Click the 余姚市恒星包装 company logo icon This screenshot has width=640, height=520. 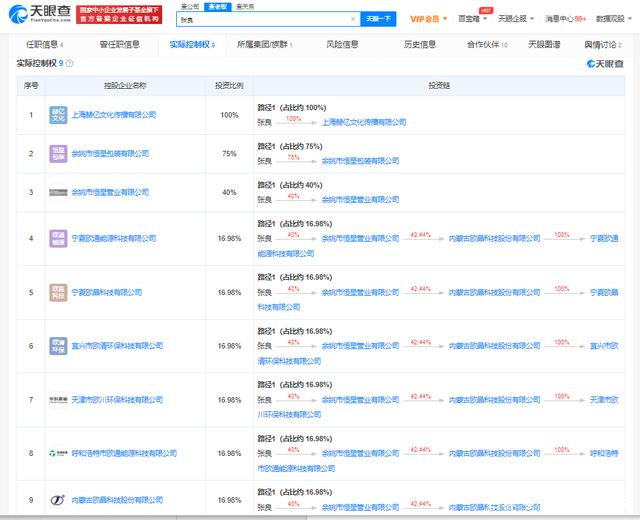[x=59, y=153]
